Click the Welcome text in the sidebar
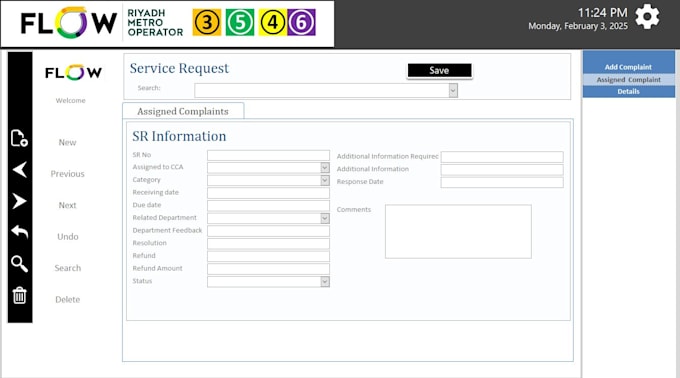 pyautogui.click(x=70, y=101)
